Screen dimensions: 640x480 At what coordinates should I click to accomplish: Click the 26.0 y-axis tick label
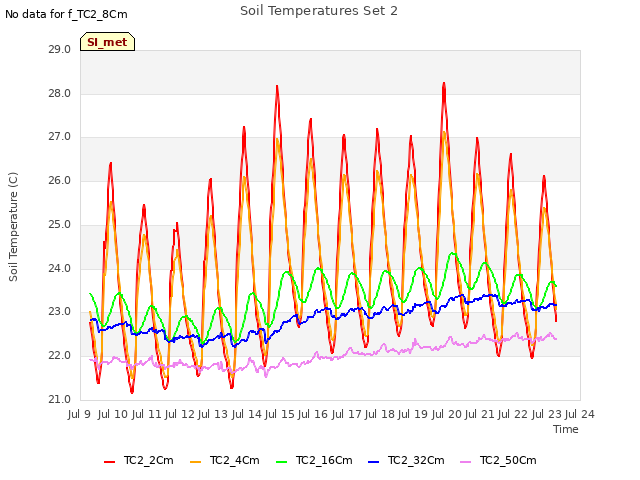tap(60, 180)
